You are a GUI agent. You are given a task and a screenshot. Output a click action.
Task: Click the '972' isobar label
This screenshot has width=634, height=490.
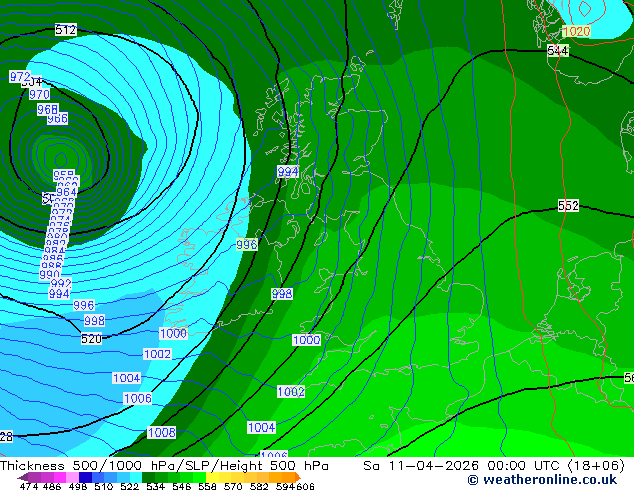click(x=20, y=76)
